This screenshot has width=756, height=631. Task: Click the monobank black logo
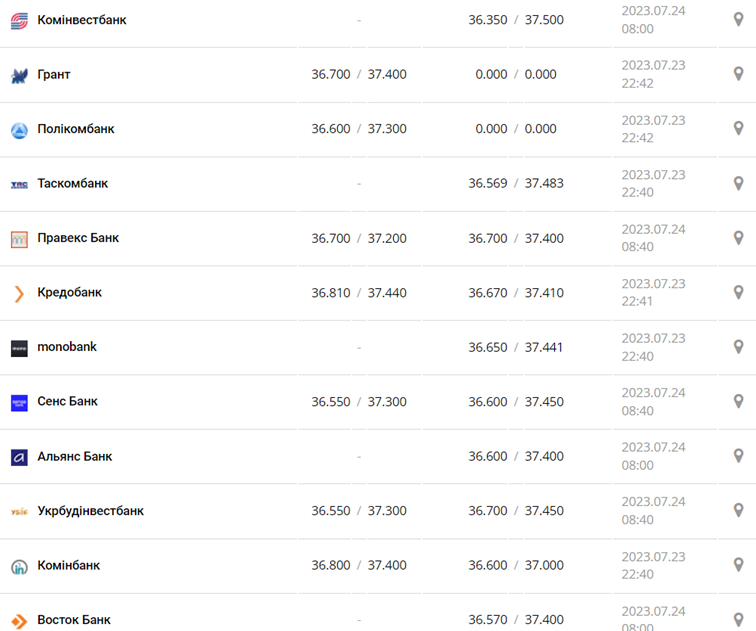(19, 348)
